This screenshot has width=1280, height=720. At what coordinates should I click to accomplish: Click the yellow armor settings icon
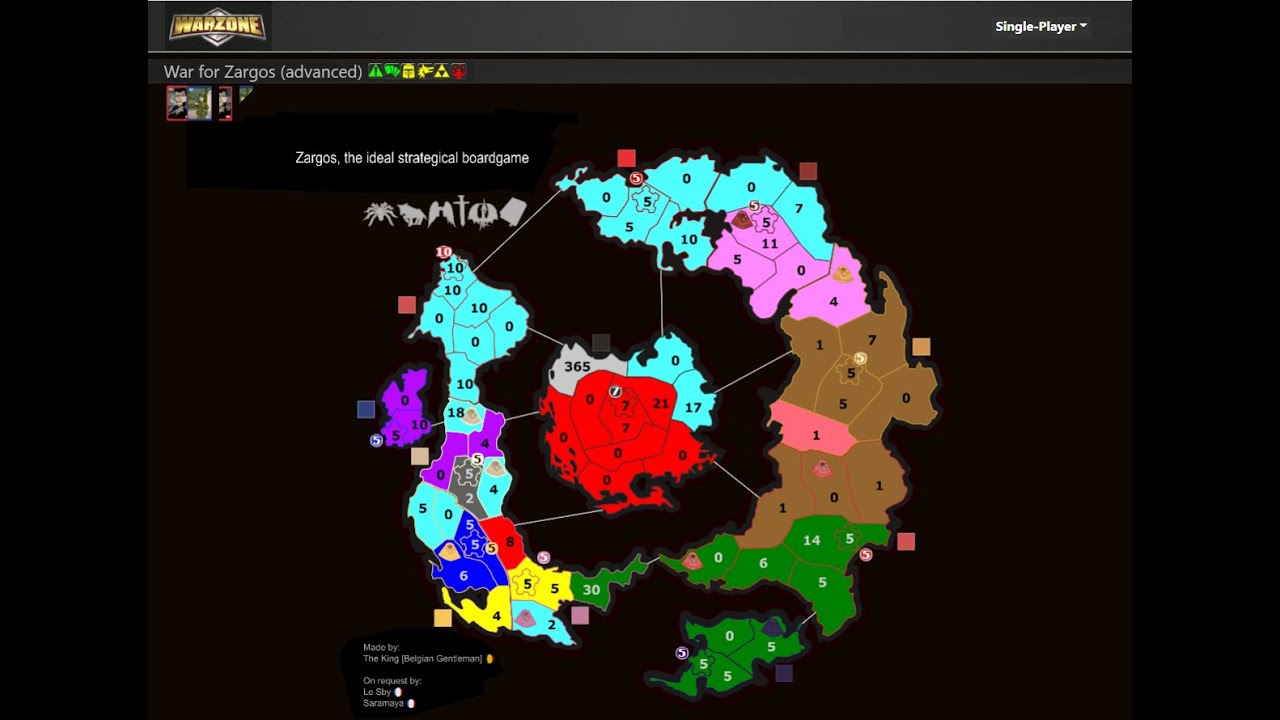click(x=408, y=71)
